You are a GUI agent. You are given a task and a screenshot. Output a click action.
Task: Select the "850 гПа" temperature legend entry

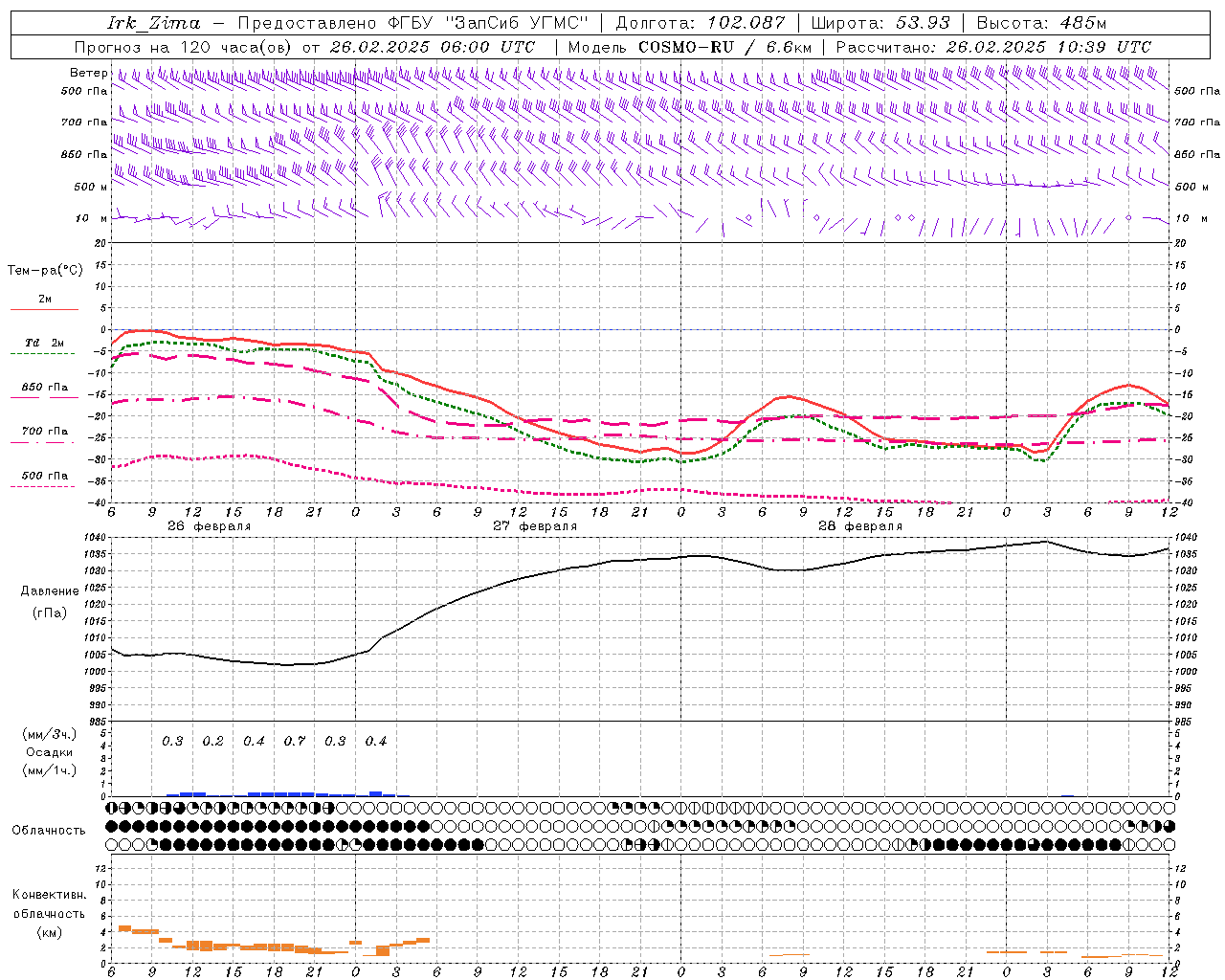[44, 388]
